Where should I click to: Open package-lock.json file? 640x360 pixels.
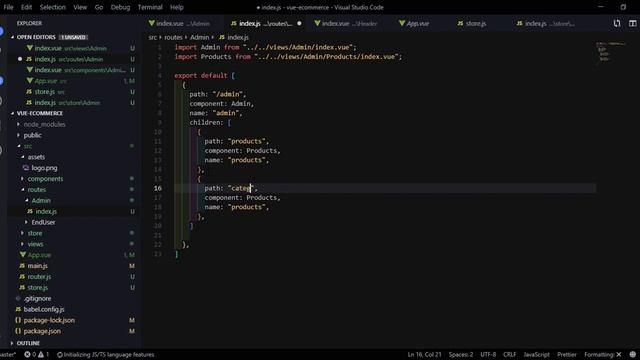(x=49, y=320)
